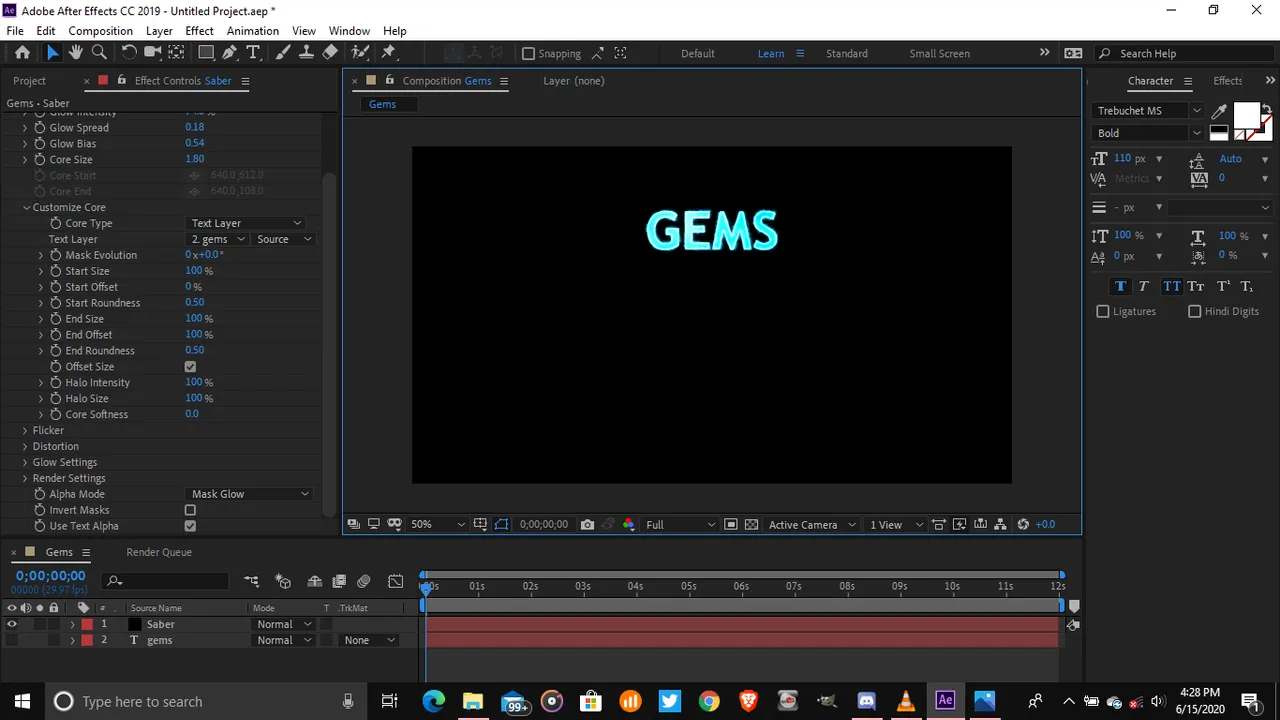Image resolution: width=1280 pixels, height=720 pixels.
Task: Select the Brush tool
Action: (283, 53)
